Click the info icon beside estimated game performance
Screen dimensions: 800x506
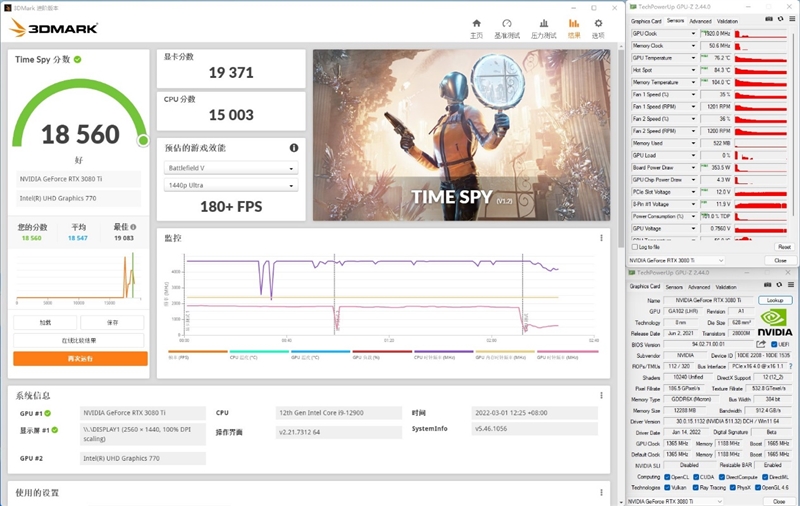[294, 148]
